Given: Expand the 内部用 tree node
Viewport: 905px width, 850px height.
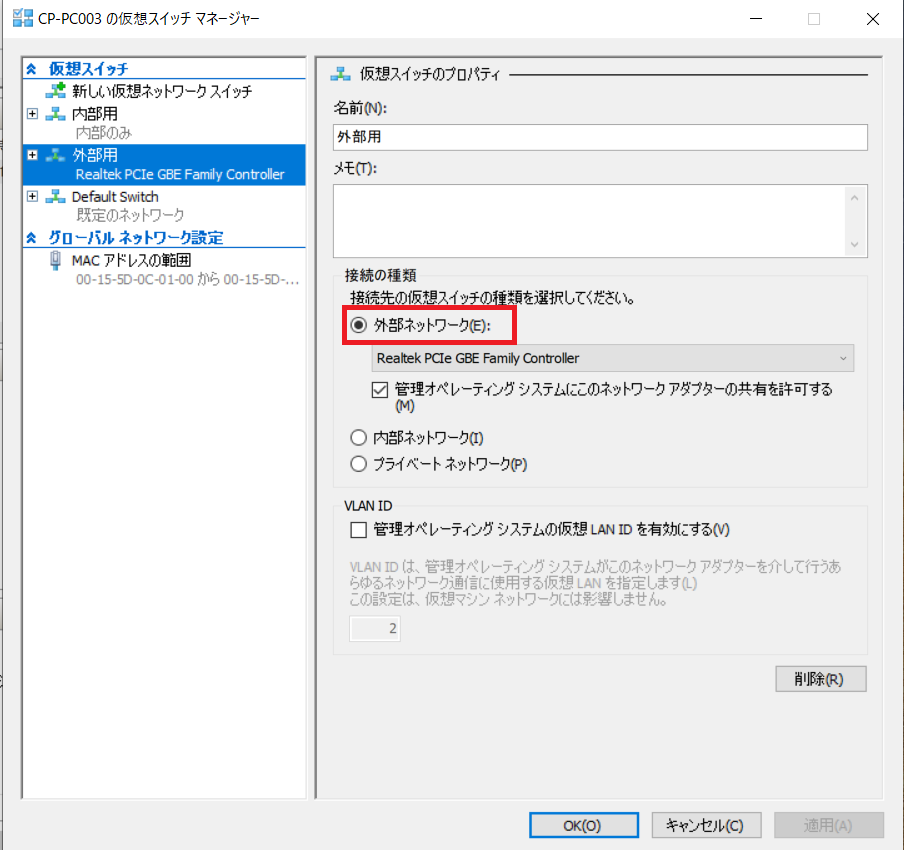Looking at the screenshot, I should (x=33, y=114).
